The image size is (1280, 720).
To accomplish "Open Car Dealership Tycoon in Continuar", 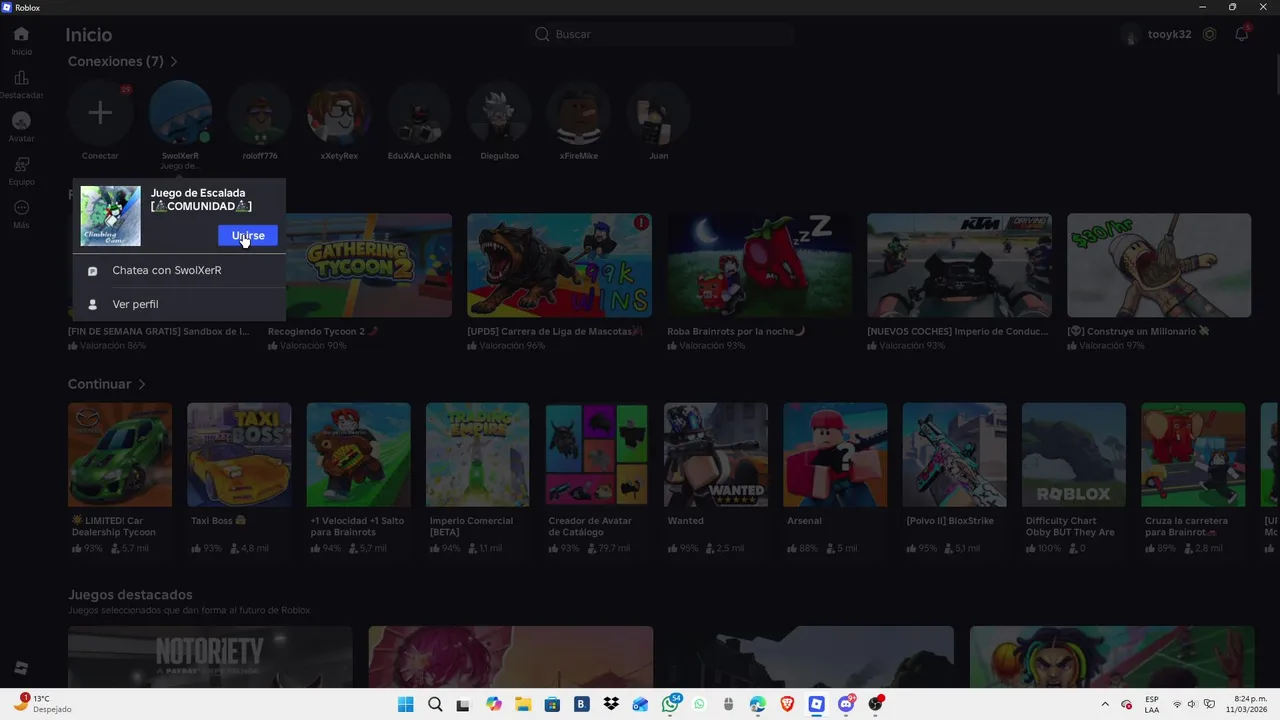I will [x=120, y=455].
